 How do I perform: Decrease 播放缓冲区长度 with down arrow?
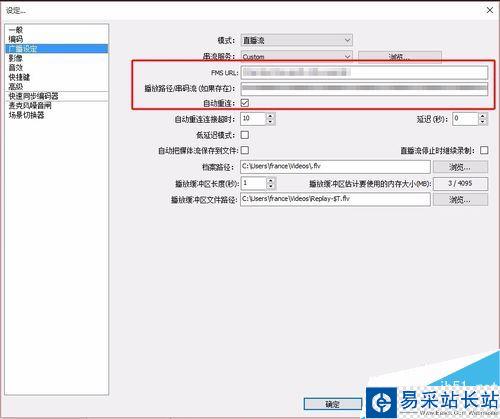(x=271, y=186)
